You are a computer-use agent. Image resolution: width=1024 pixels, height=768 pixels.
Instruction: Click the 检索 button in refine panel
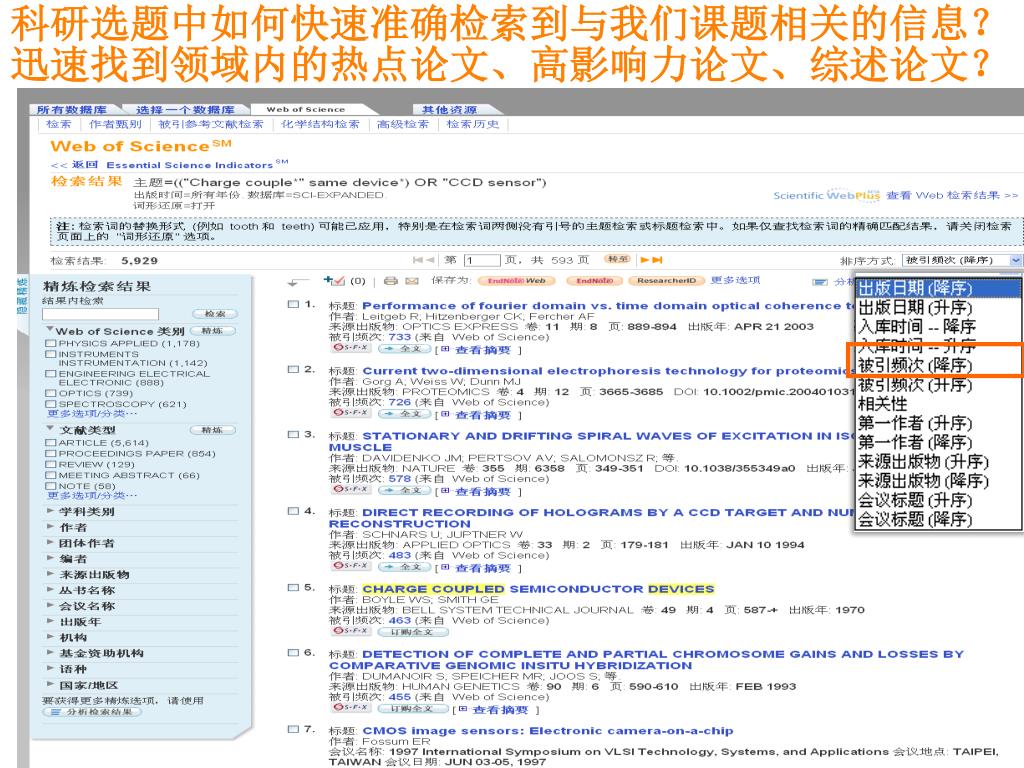215,314
